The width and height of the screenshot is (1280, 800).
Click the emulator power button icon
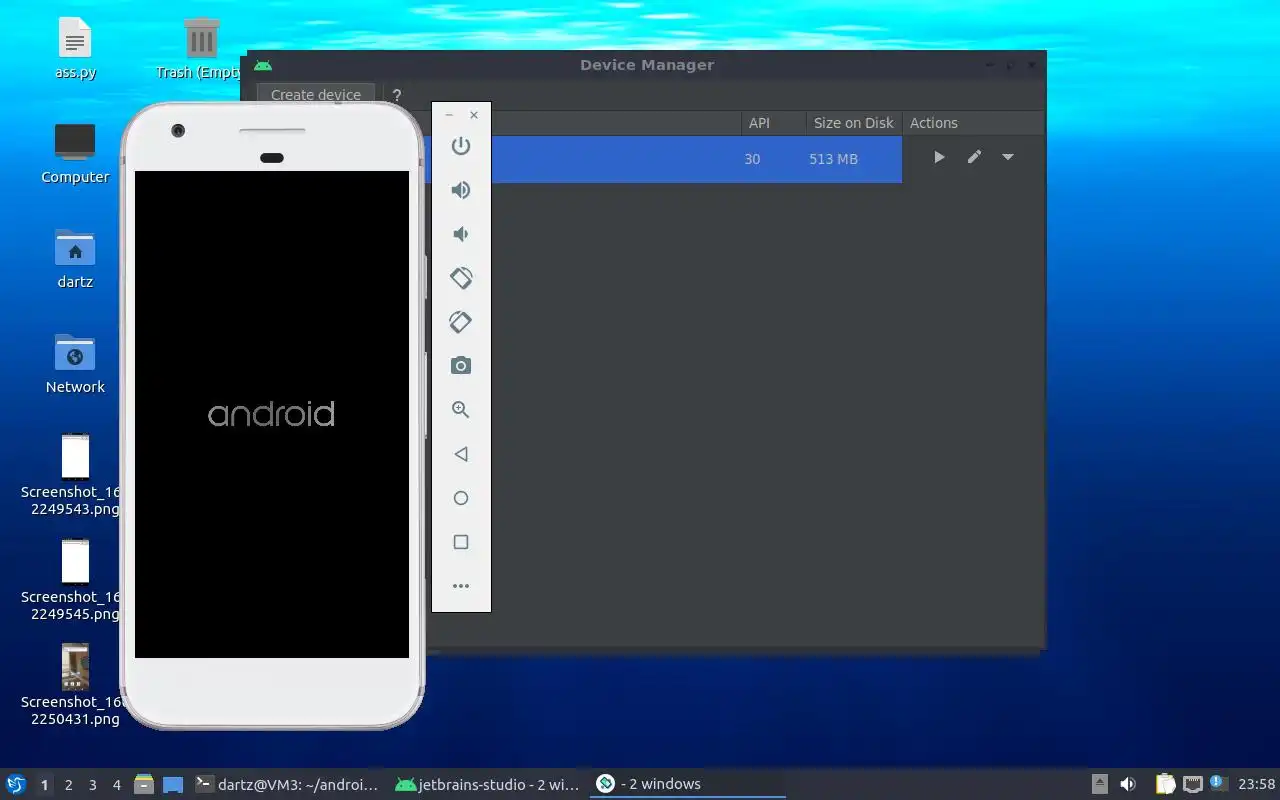(x=461, y=146)
